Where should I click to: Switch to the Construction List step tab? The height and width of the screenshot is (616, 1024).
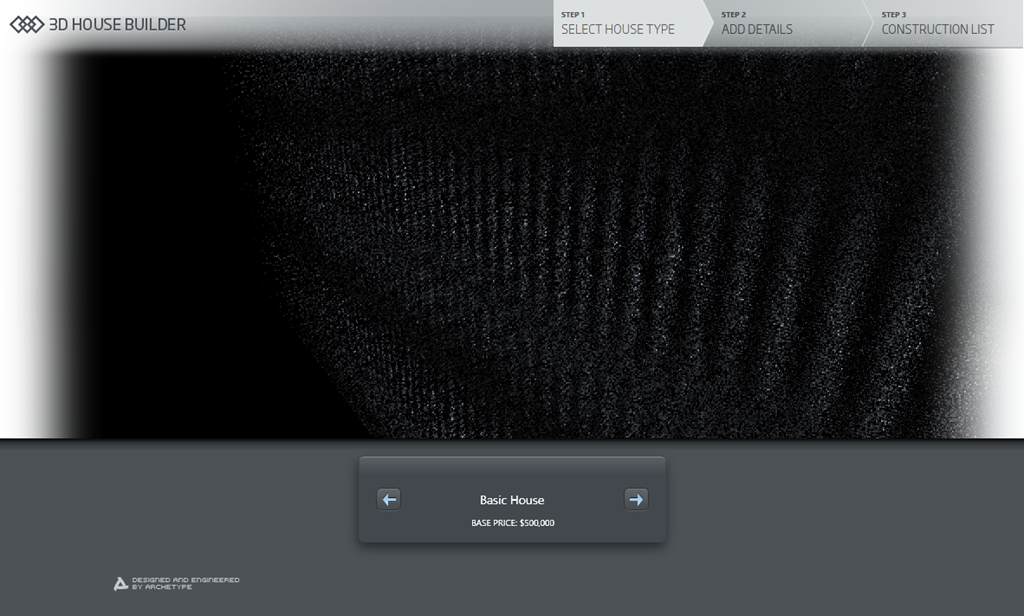click(x=937, y=29)
